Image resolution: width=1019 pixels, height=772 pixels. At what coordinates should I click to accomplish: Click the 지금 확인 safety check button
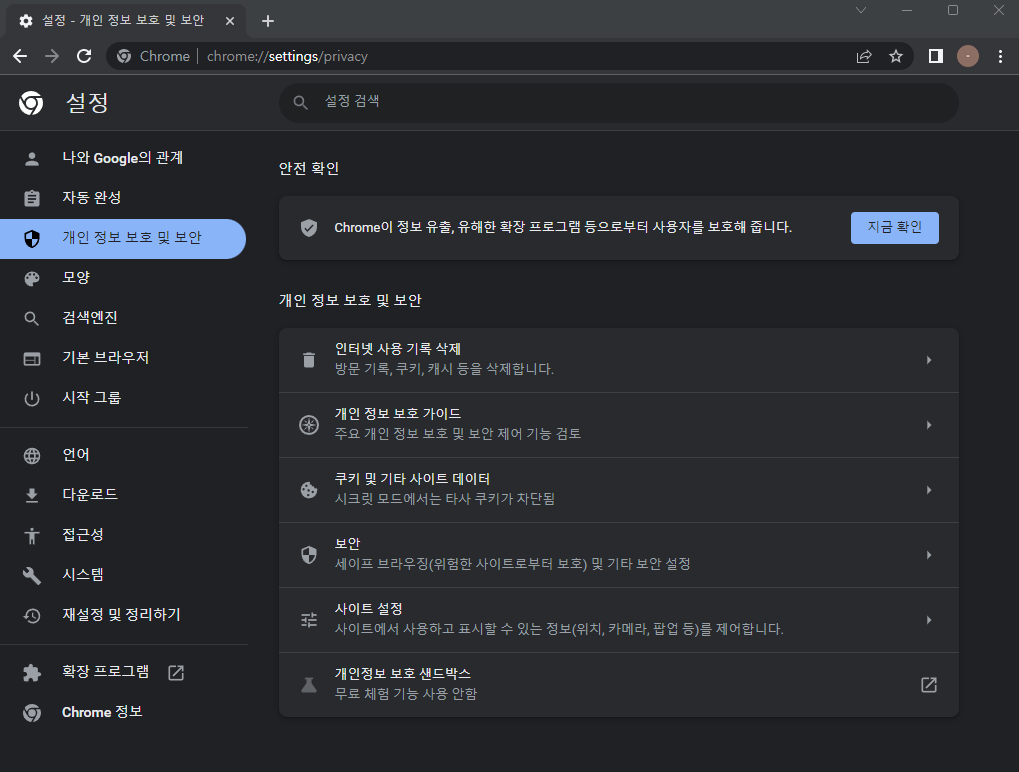pos(895,227)
